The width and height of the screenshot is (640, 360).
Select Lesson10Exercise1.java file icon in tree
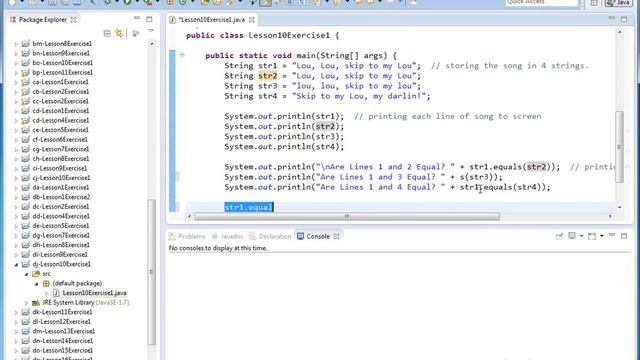click(56, 293)
